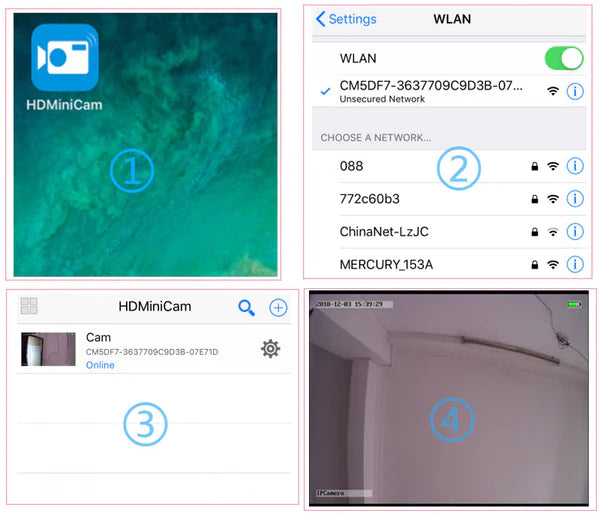
Task: Select network 088 from list
Action: [x=354, y=167]
